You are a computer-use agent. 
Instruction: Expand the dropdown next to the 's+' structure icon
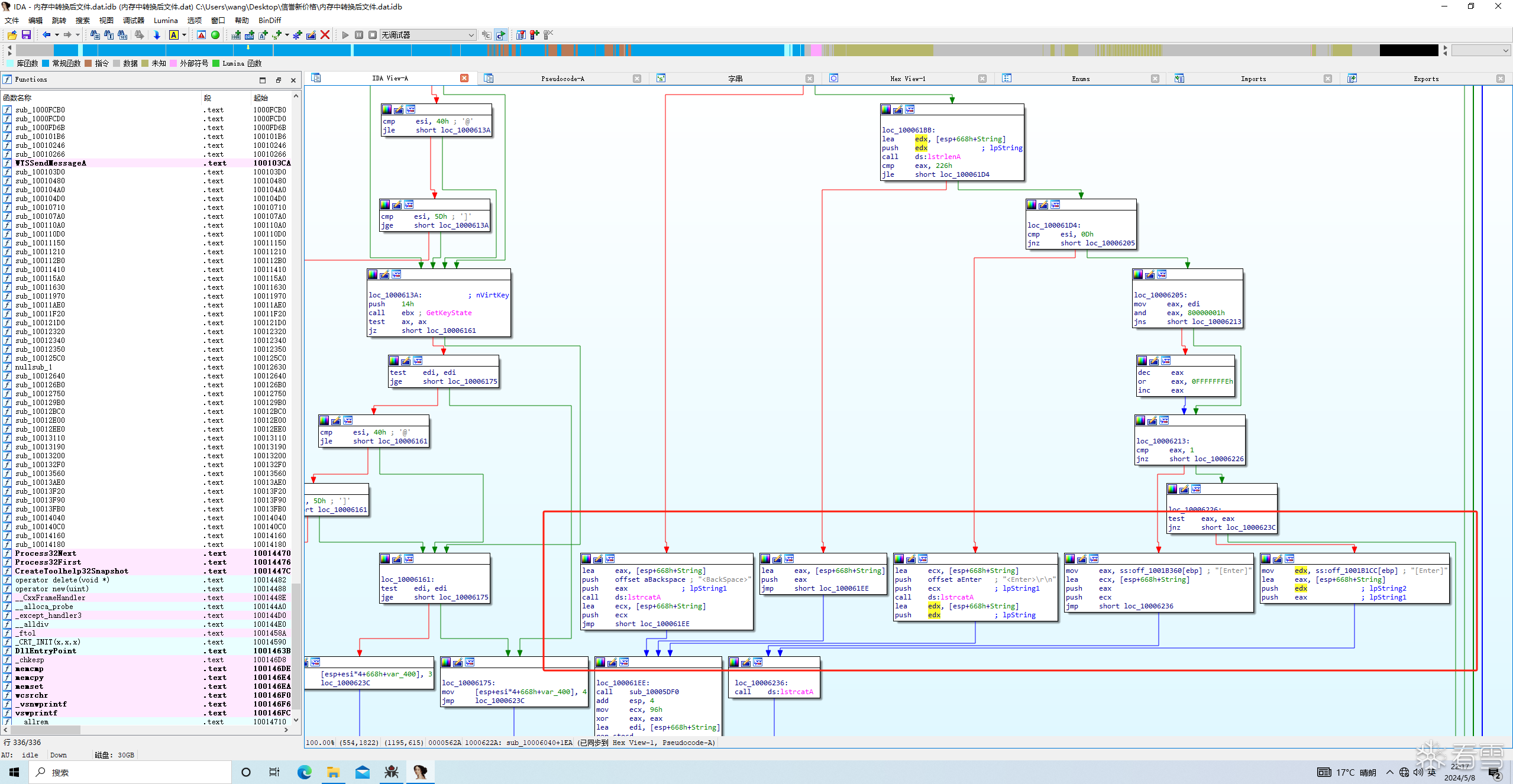tap(287, 35)
